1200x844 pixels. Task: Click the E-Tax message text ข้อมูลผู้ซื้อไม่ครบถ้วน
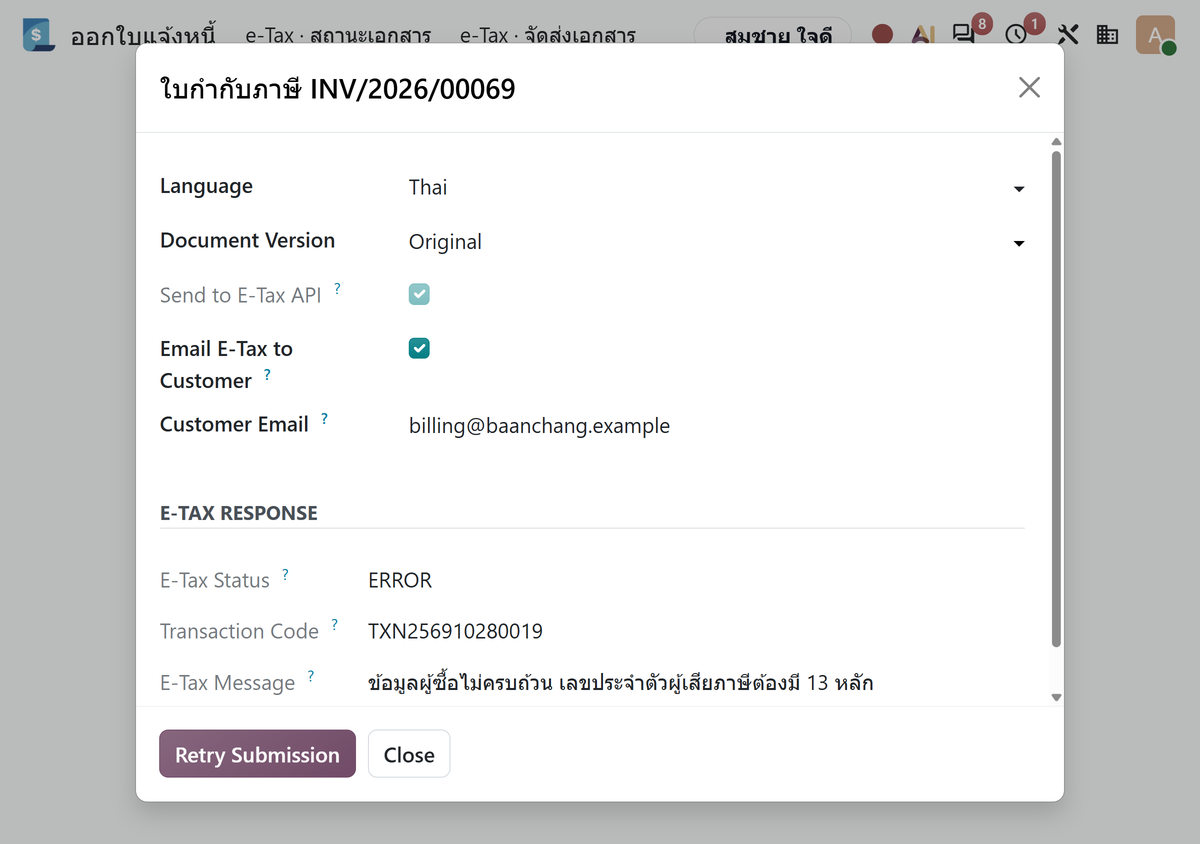click(459, 684)
